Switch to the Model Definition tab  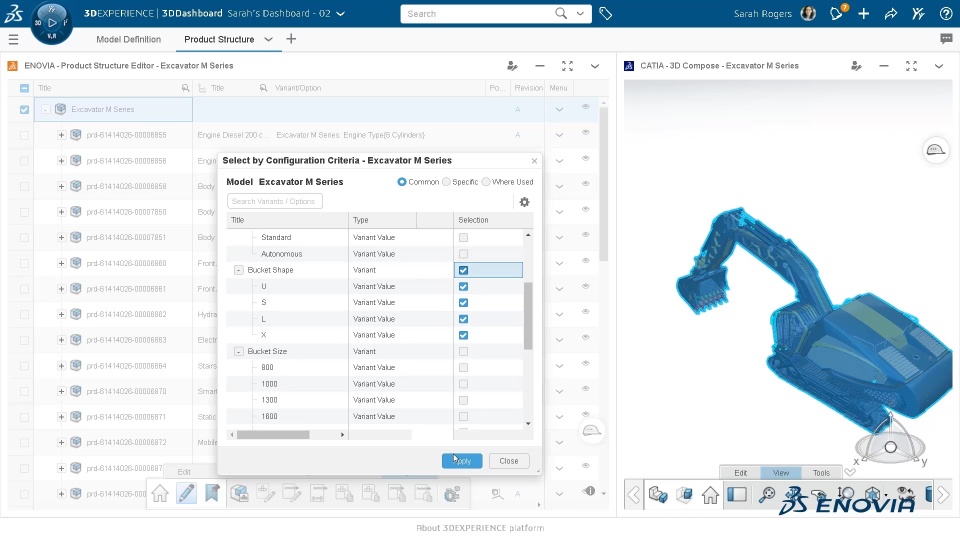point(129,39)
